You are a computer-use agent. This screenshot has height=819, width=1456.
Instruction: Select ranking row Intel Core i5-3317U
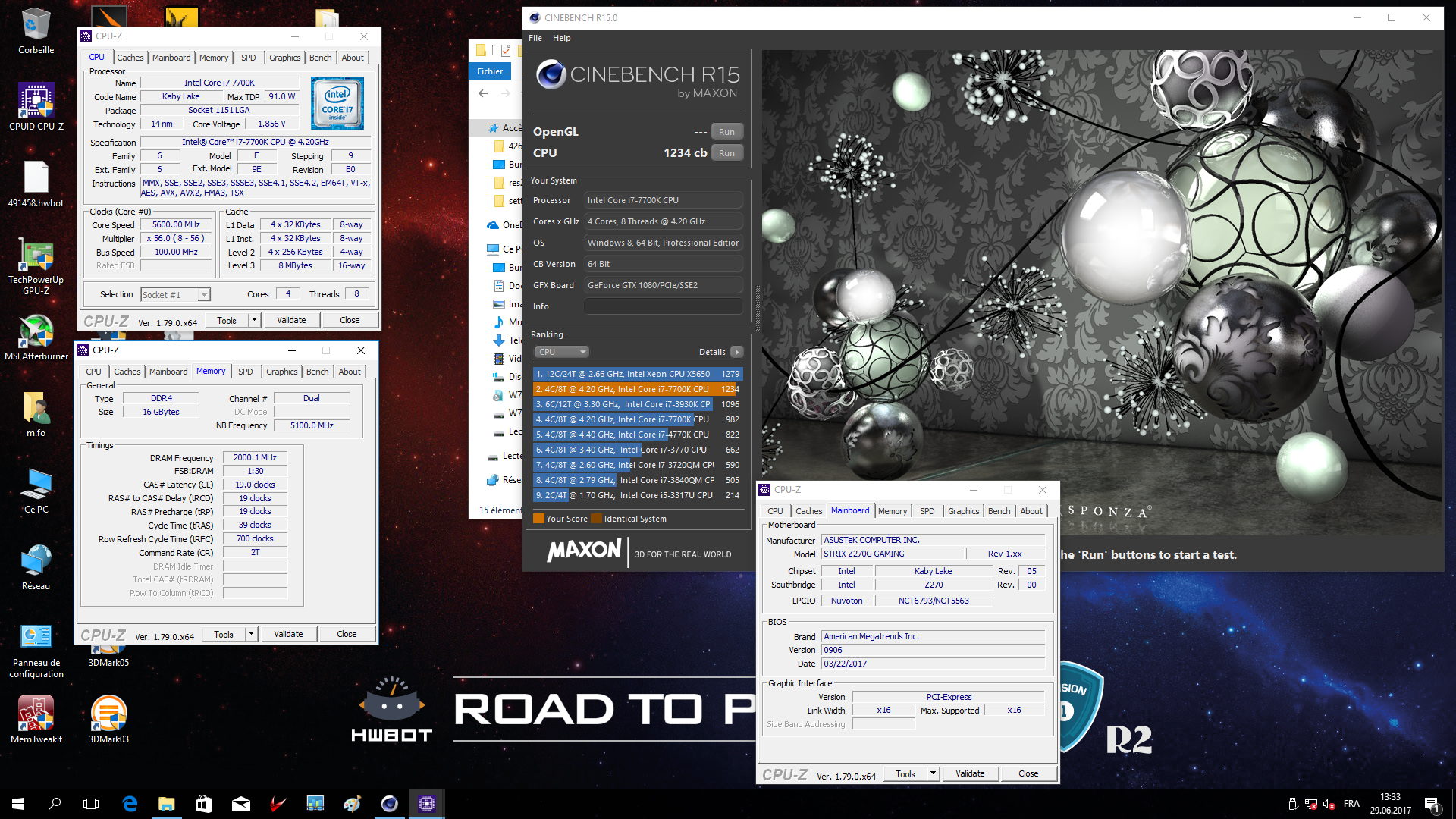(637, 495)
